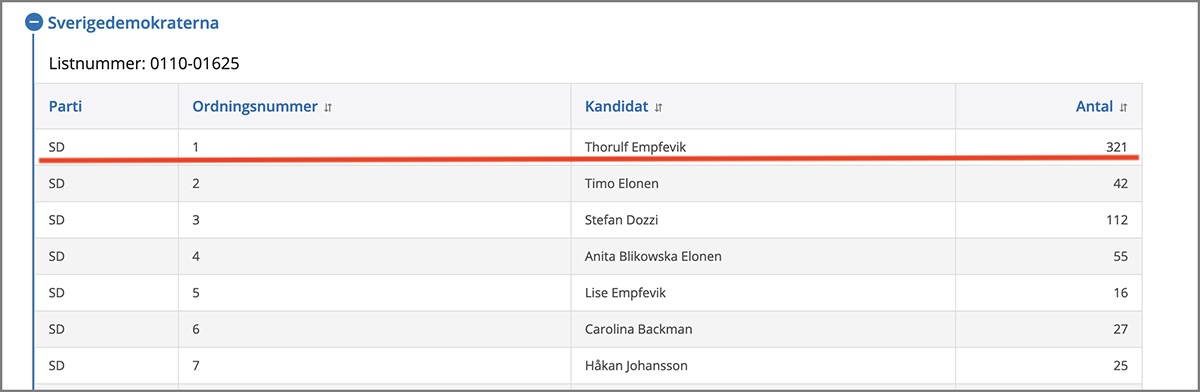This screenshot has height=392, width=1200.
Task: Collapse the Sverigedemokraterna section minus icon
Action: tap(35, 21)
